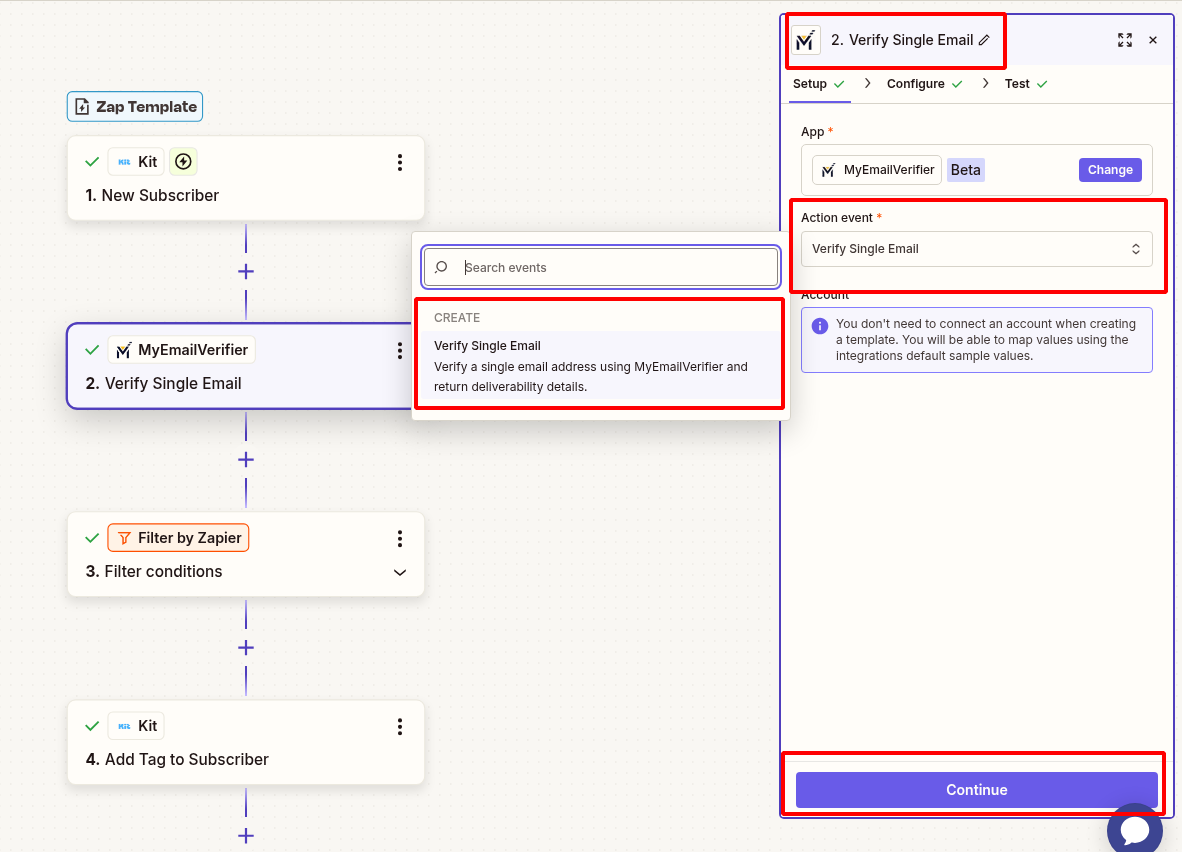Viewport: 1182px width, 852px height.
Task: Open the three-dot menu on Add Tag to Subscriber
Action: [x=399, y=726]
